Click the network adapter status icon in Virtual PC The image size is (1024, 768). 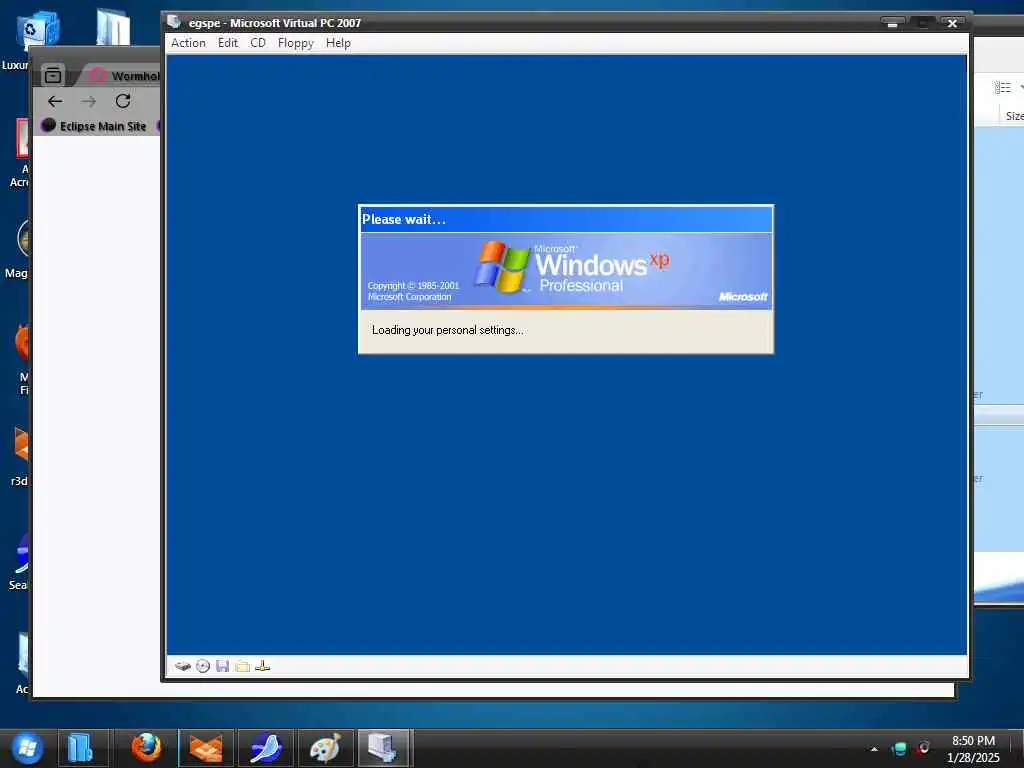click(263, 666)
